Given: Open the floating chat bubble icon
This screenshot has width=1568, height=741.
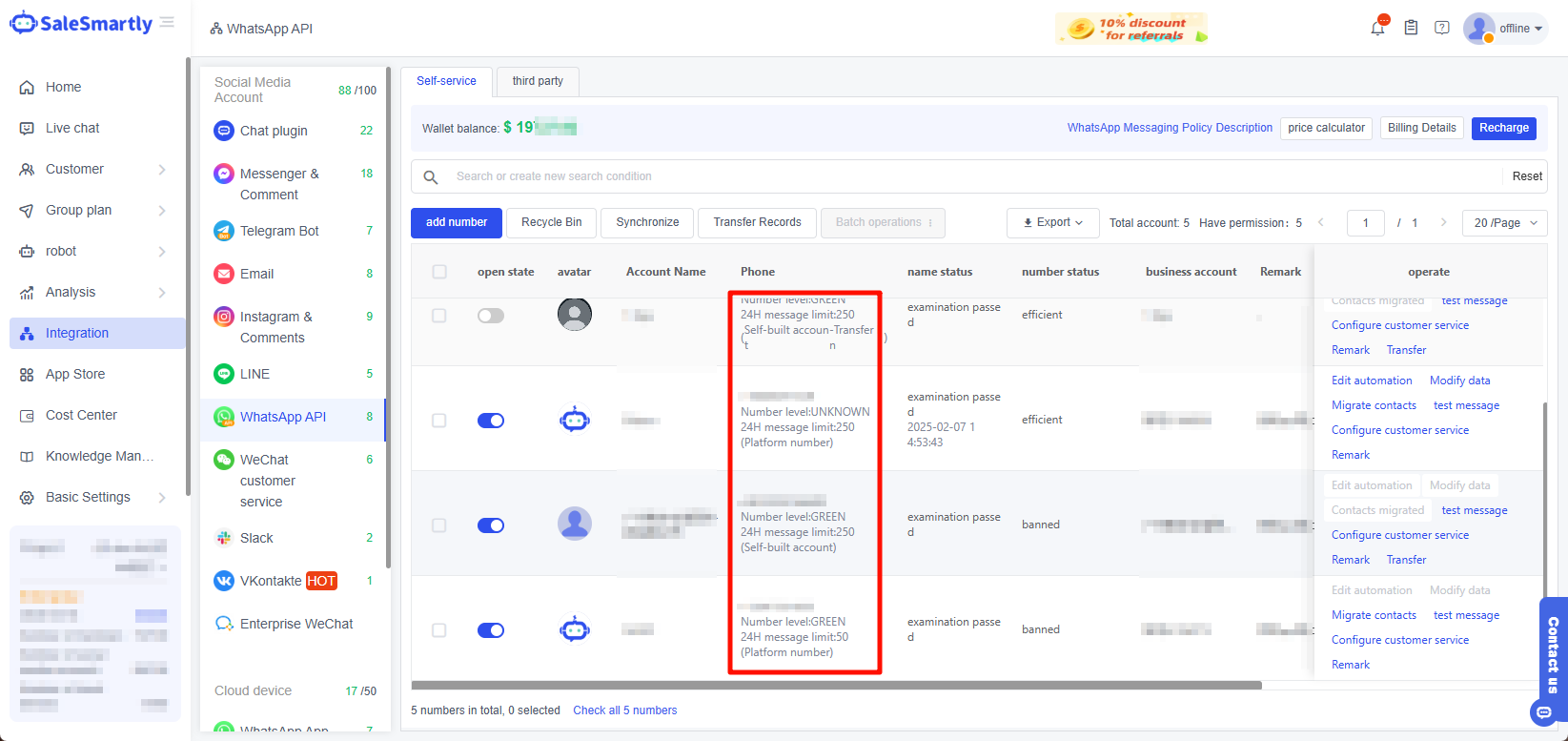Looking at the screenshot, I should (x=1541, y=711).
